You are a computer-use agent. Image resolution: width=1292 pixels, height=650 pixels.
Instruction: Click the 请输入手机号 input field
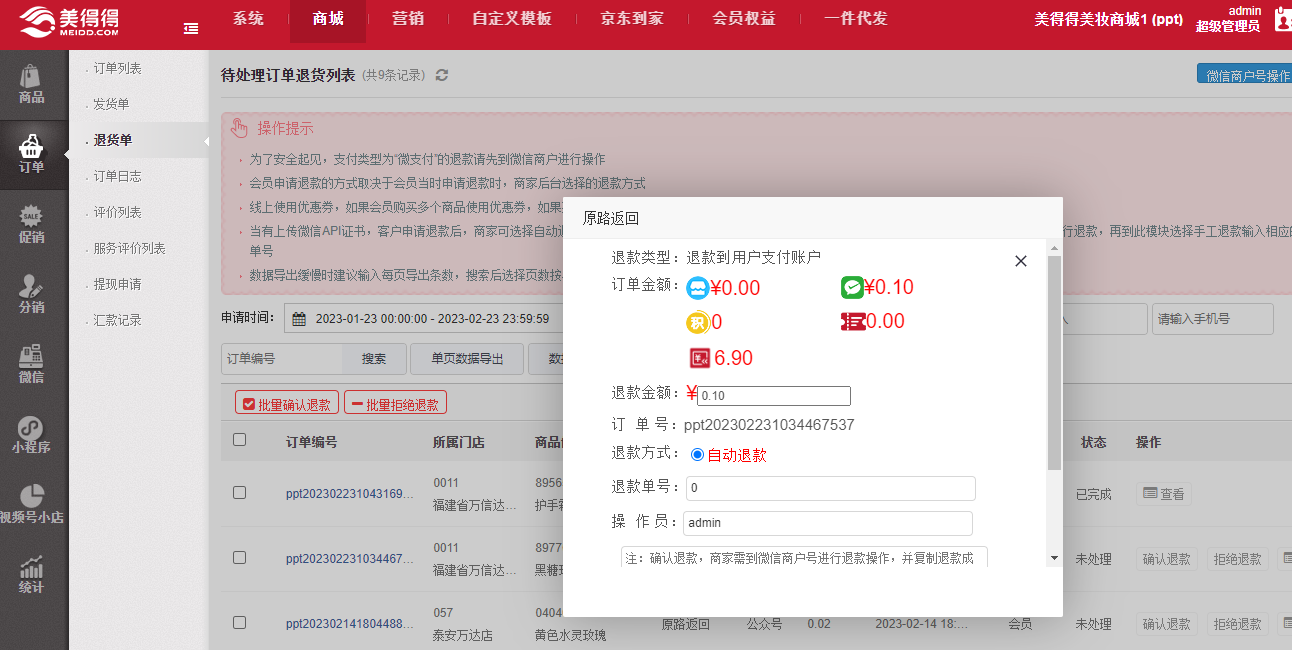pos(1213,319)
